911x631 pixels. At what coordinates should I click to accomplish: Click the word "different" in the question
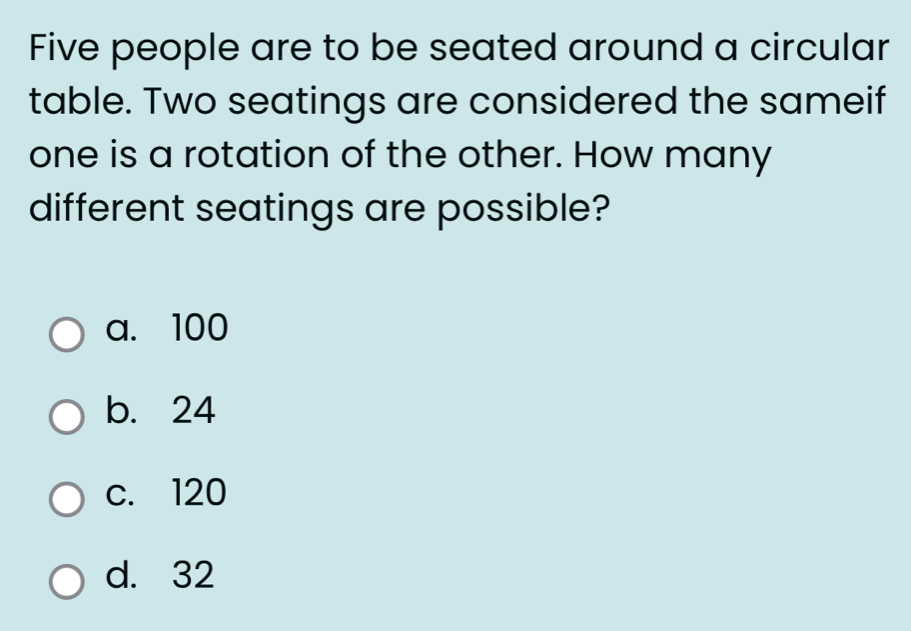point(106,208)
